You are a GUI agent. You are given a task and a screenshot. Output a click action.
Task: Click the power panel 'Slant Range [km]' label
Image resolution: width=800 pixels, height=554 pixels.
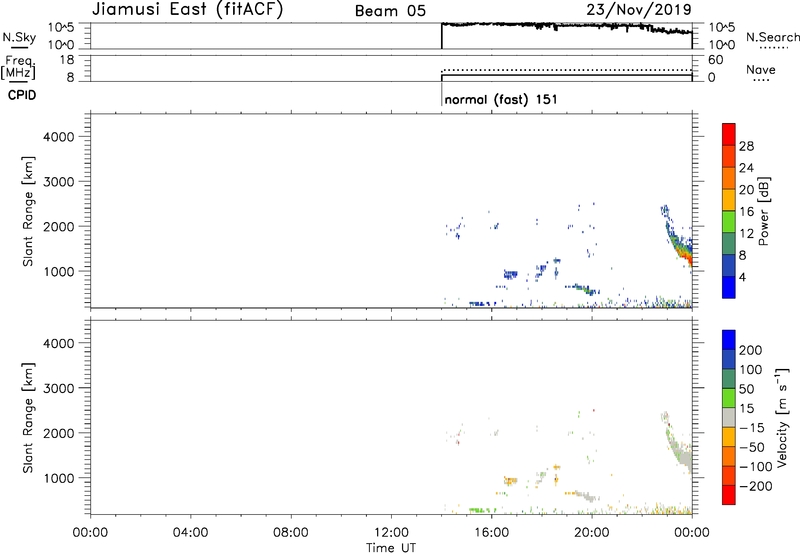28,211
